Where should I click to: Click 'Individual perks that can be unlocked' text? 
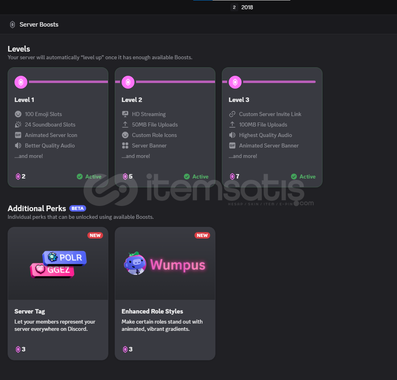(x=81, y=217)
